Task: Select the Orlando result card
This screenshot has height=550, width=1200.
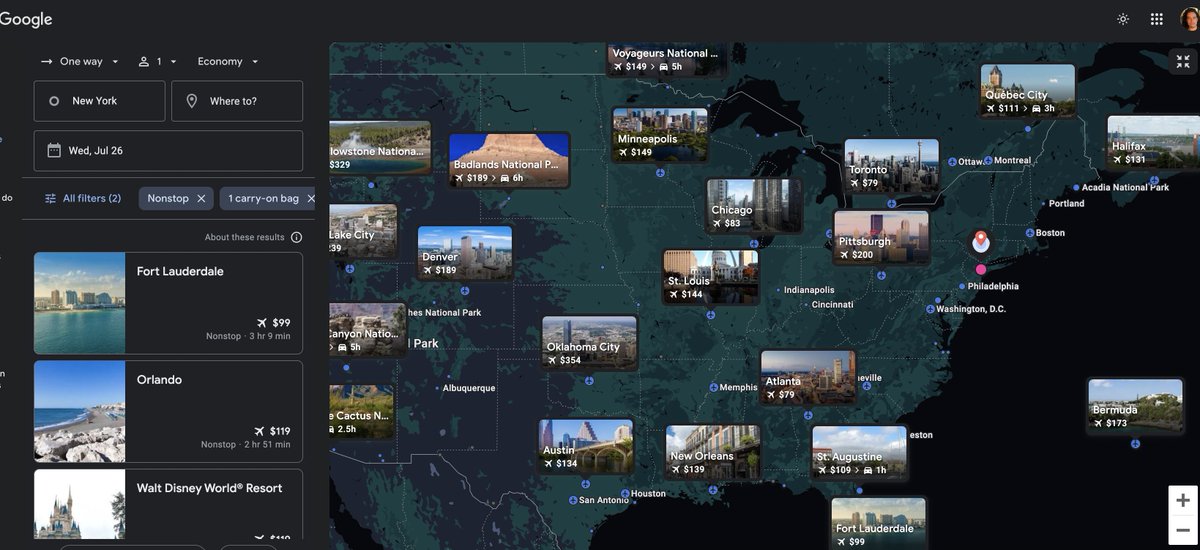Action: pos(168,411)
